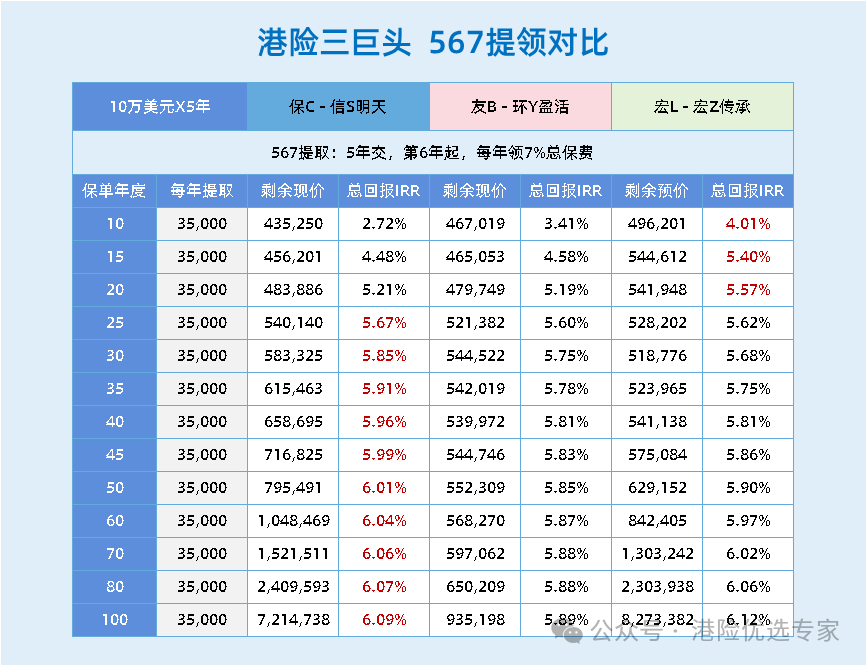
Task: Click the 剩余预价 column header
Action: click(x=657, y=191)
